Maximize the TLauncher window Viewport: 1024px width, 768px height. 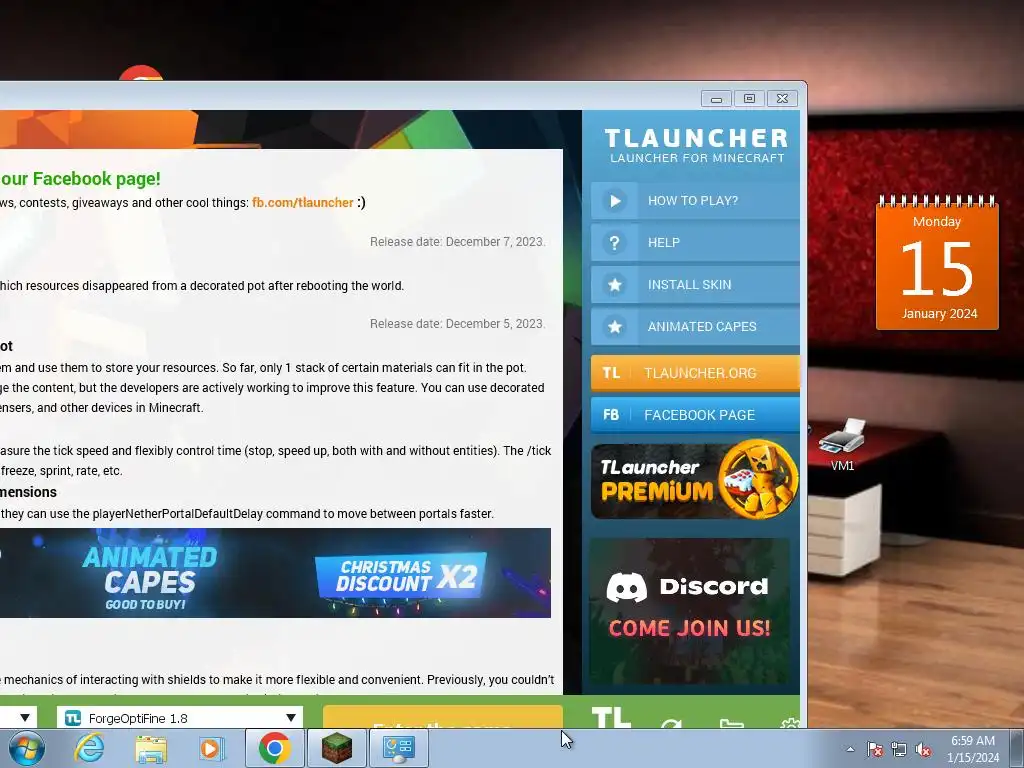749,99
